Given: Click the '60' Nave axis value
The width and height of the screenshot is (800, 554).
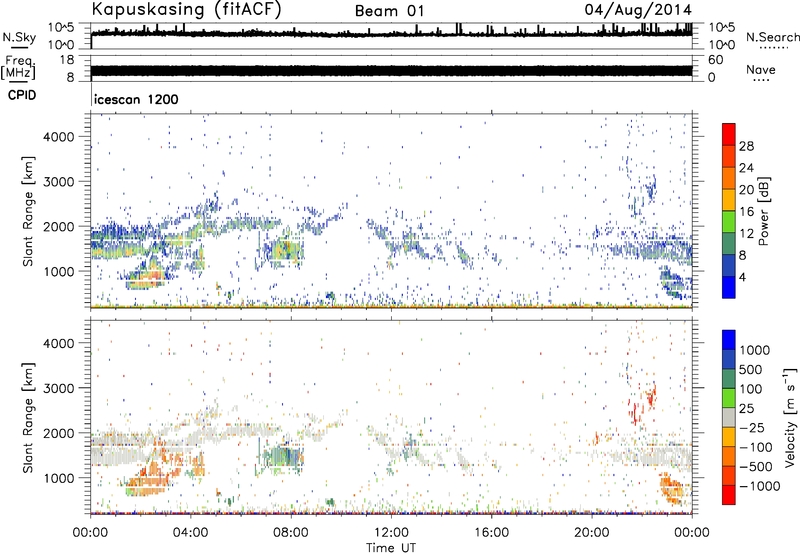Looking at the screenshot, I should (x=715, y=60).
